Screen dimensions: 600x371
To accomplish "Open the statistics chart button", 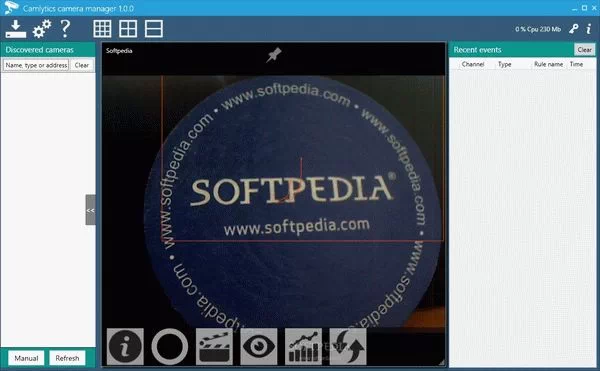I will (x=303, y=347).
